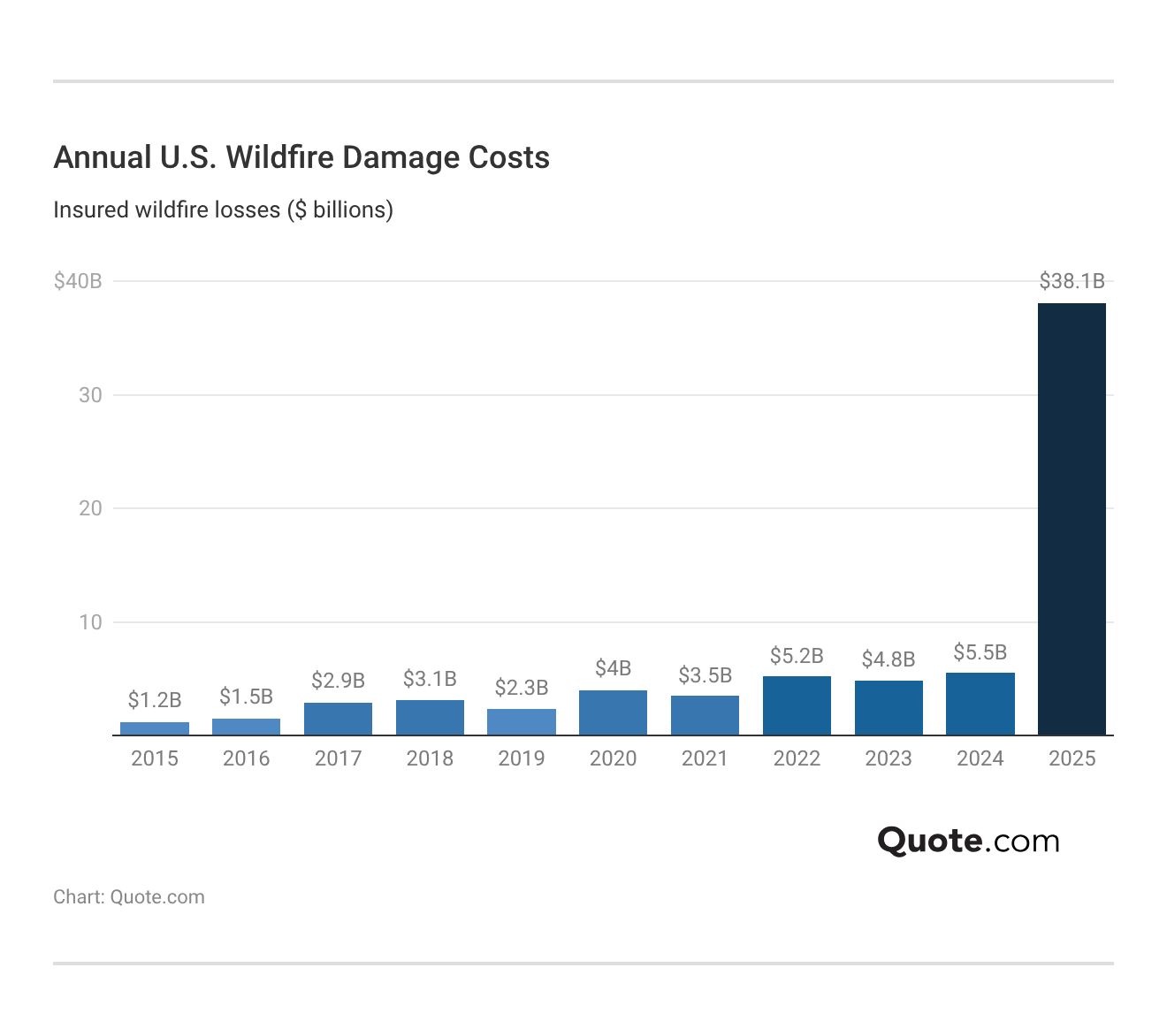Open the Chart: Quote.com source link

point(129,896)
